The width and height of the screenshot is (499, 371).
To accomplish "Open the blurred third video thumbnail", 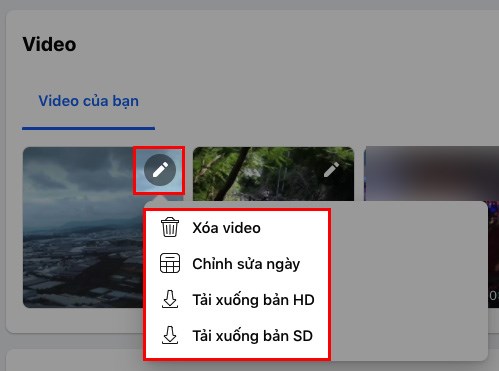I will click(x=431, y=174).
